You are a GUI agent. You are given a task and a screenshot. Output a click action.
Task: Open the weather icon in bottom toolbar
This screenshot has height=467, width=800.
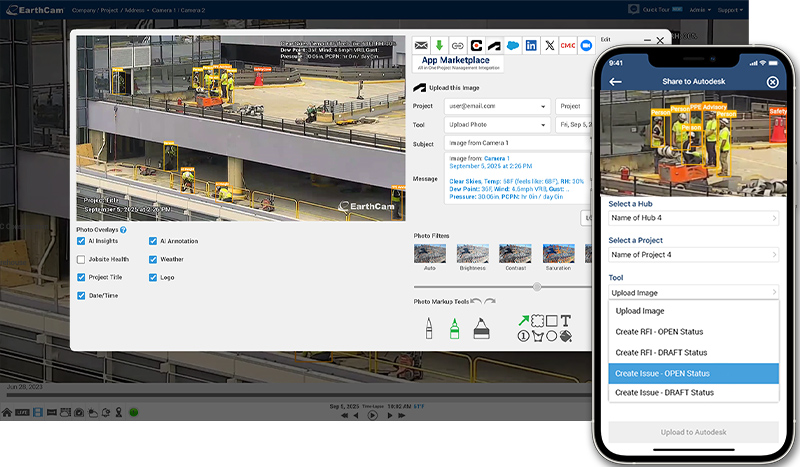93,412
